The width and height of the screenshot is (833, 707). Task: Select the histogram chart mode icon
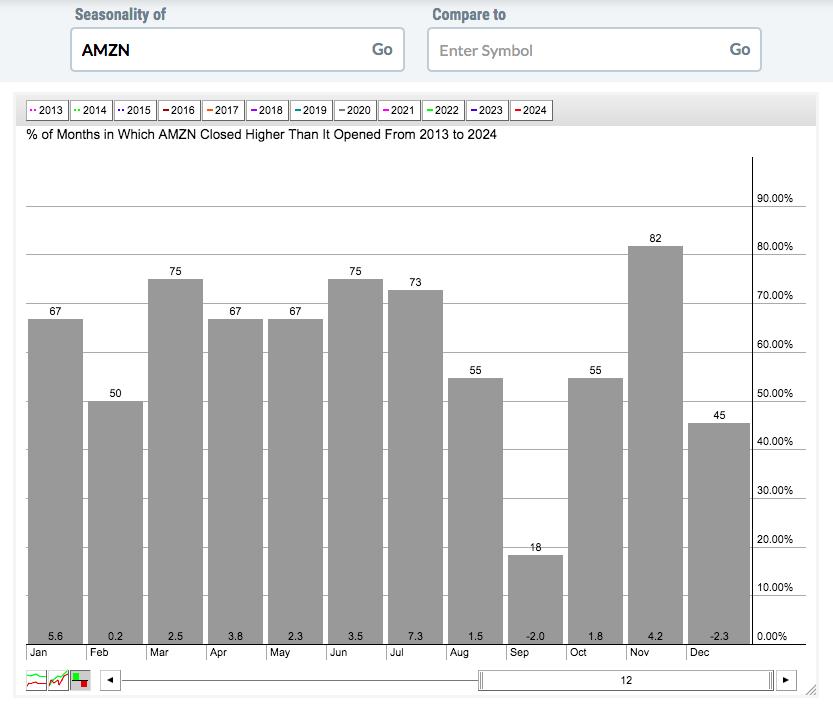click(x=80, y=681)
